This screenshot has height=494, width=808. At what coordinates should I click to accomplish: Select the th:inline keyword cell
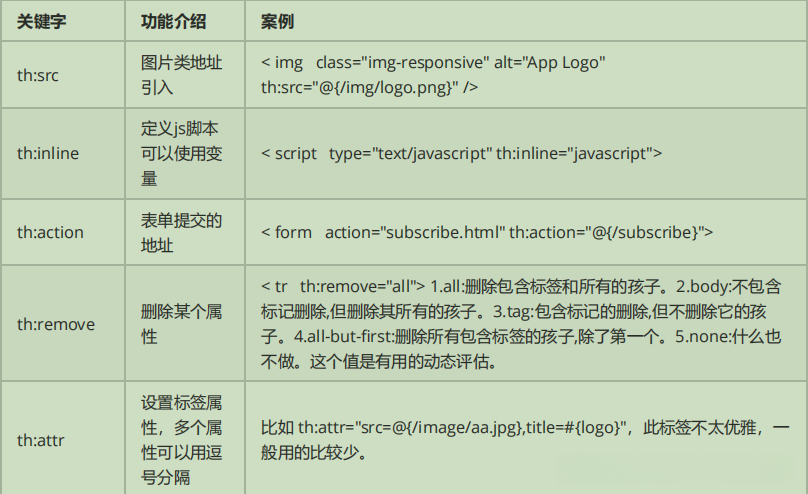click(x=48, y=153)
